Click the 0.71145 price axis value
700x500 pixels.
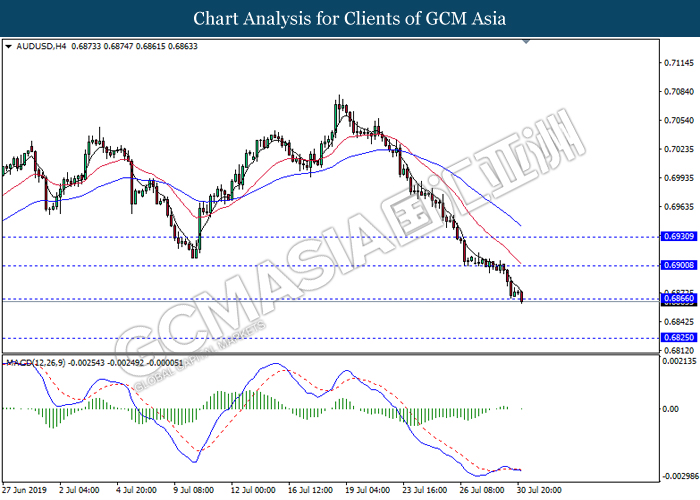pos(679,63)
